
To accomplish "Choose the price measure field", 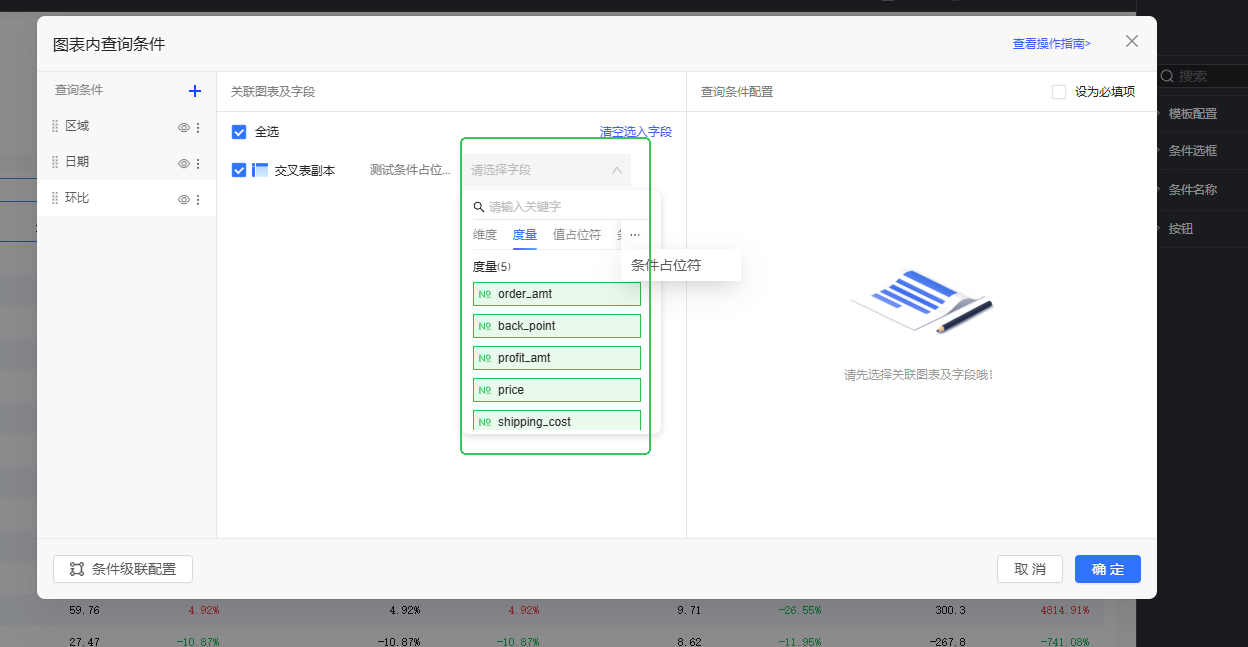I will 557,390.
